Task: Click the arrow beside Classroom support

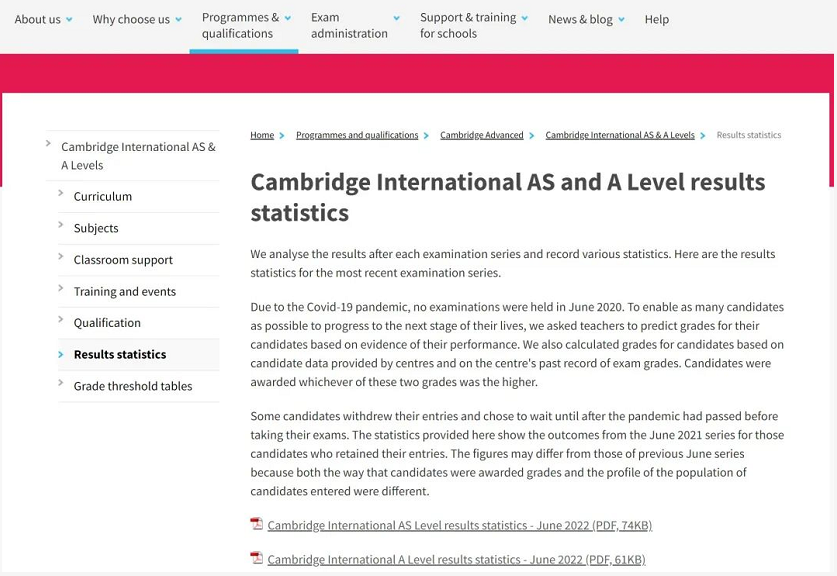Action: pyautogui.click(x=61, y=257)
